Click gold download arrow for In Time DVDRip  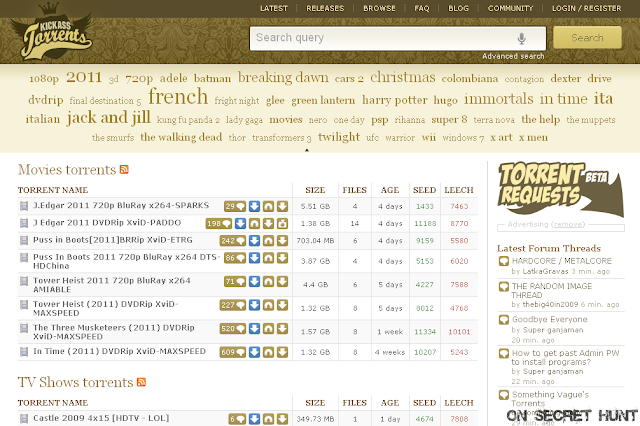click(282, 352)
